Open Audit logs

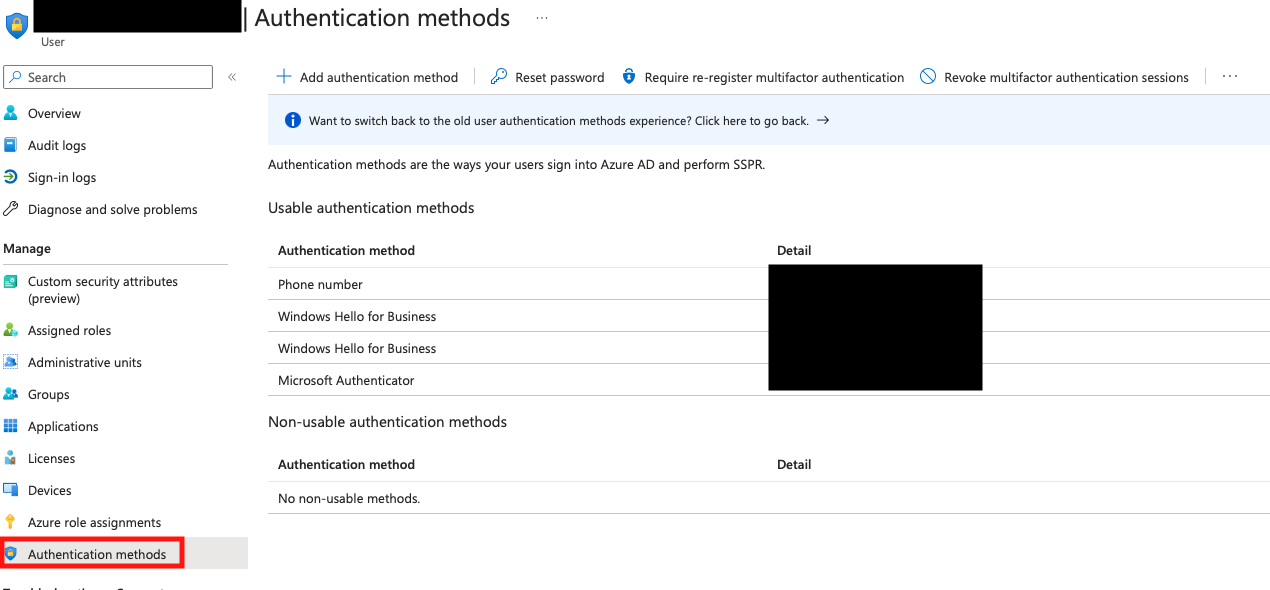point(57,146)
